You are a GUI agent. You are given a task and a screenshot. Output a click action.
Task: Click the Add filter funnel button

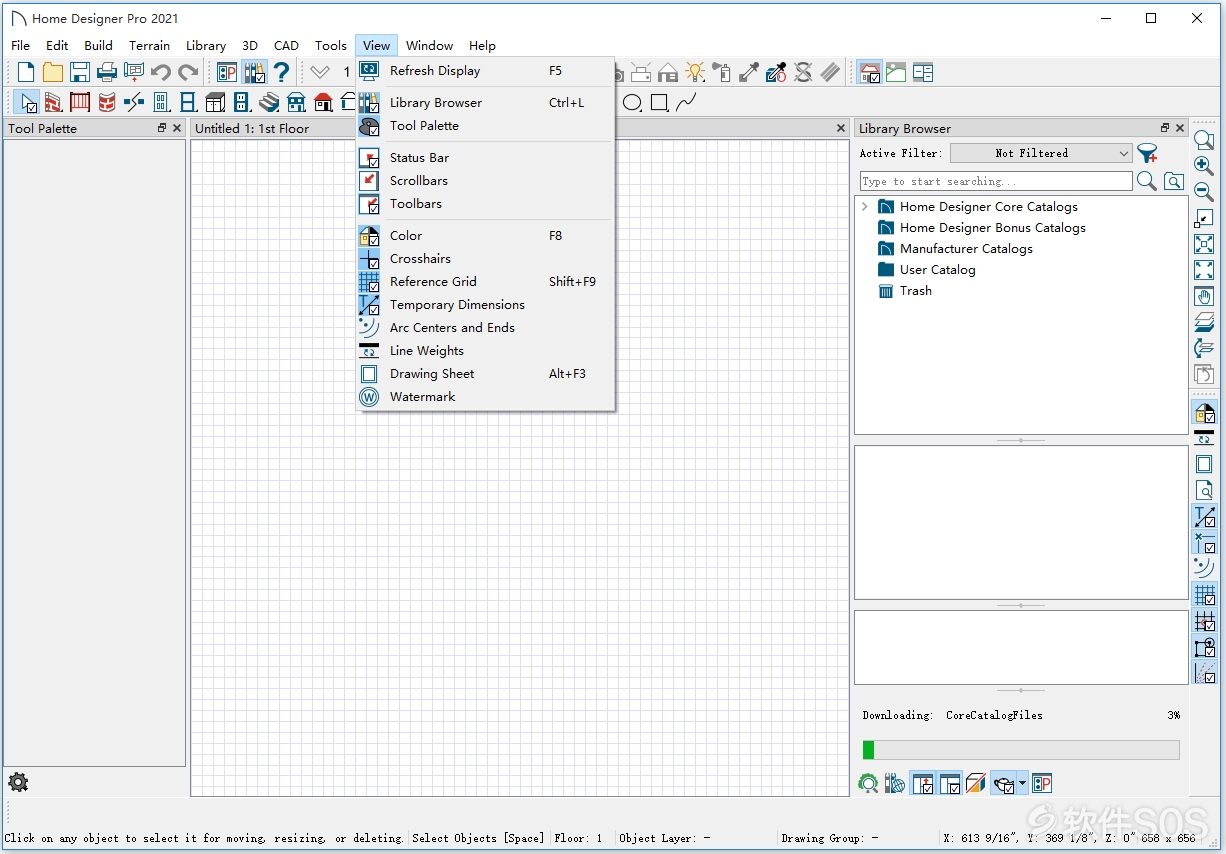click(1147, 153)
